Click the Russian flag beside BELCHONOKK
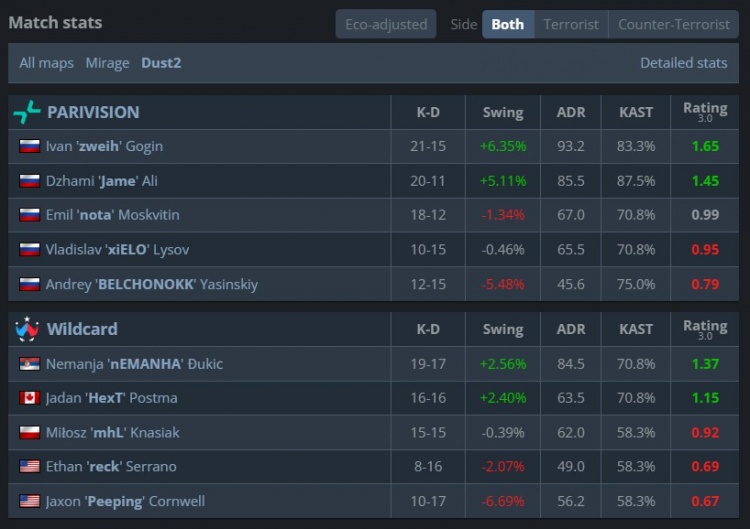Image resolution: width=750 pixels, height=529 pixels. (29, 284)
